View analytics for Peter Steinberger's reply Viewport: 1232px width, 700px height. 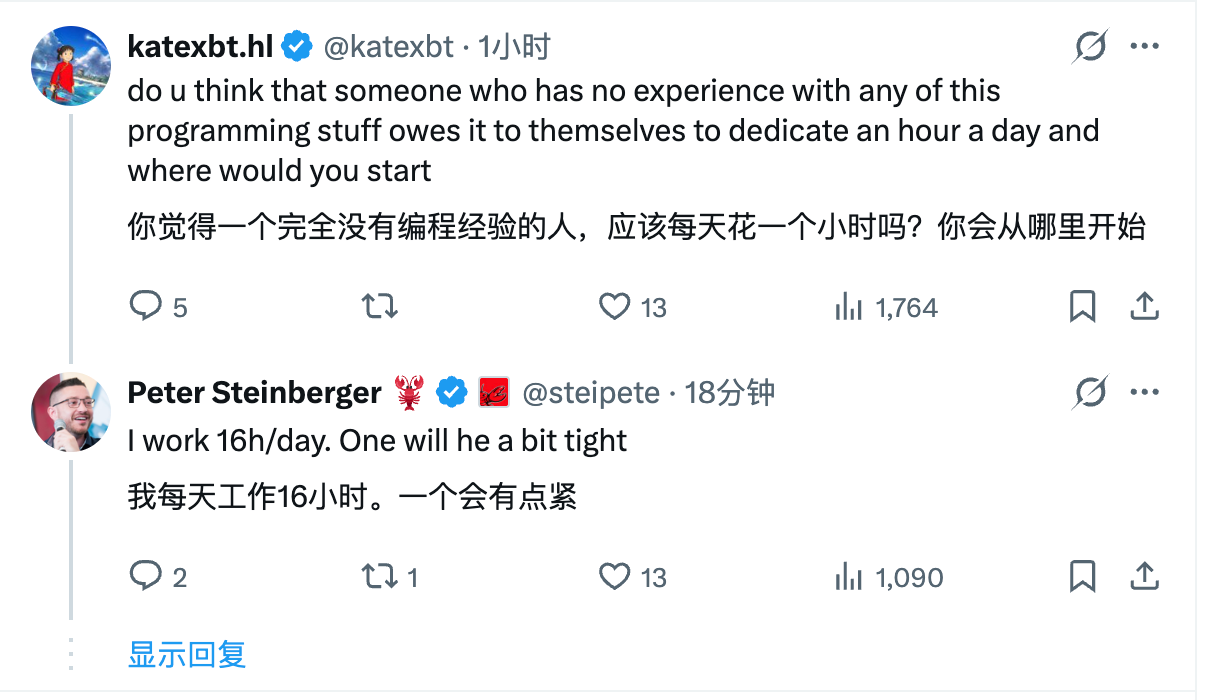(x=848, y=576)
